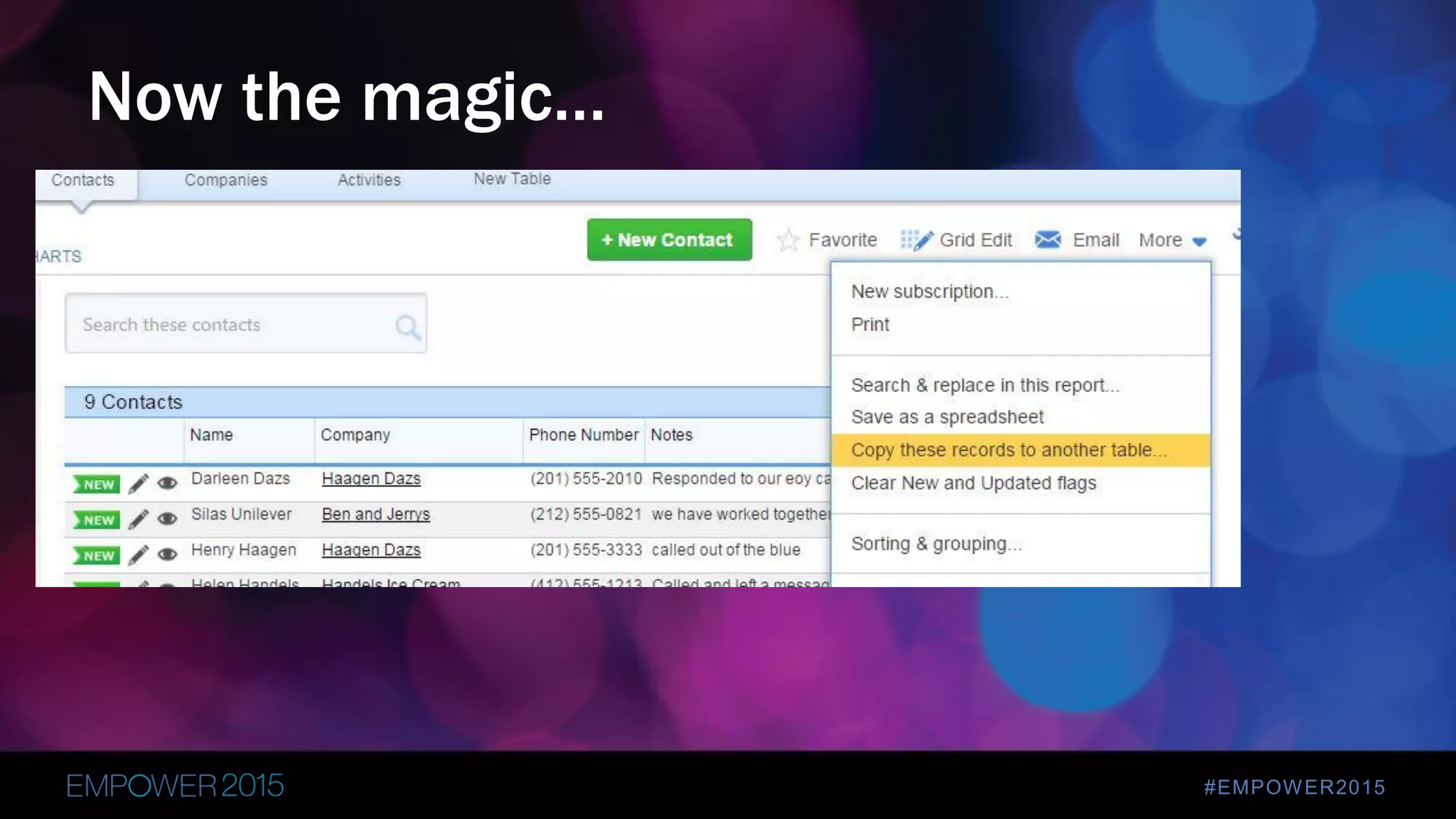Click the Name column header
1456x819 pixels.
click(x=211, y=435)
